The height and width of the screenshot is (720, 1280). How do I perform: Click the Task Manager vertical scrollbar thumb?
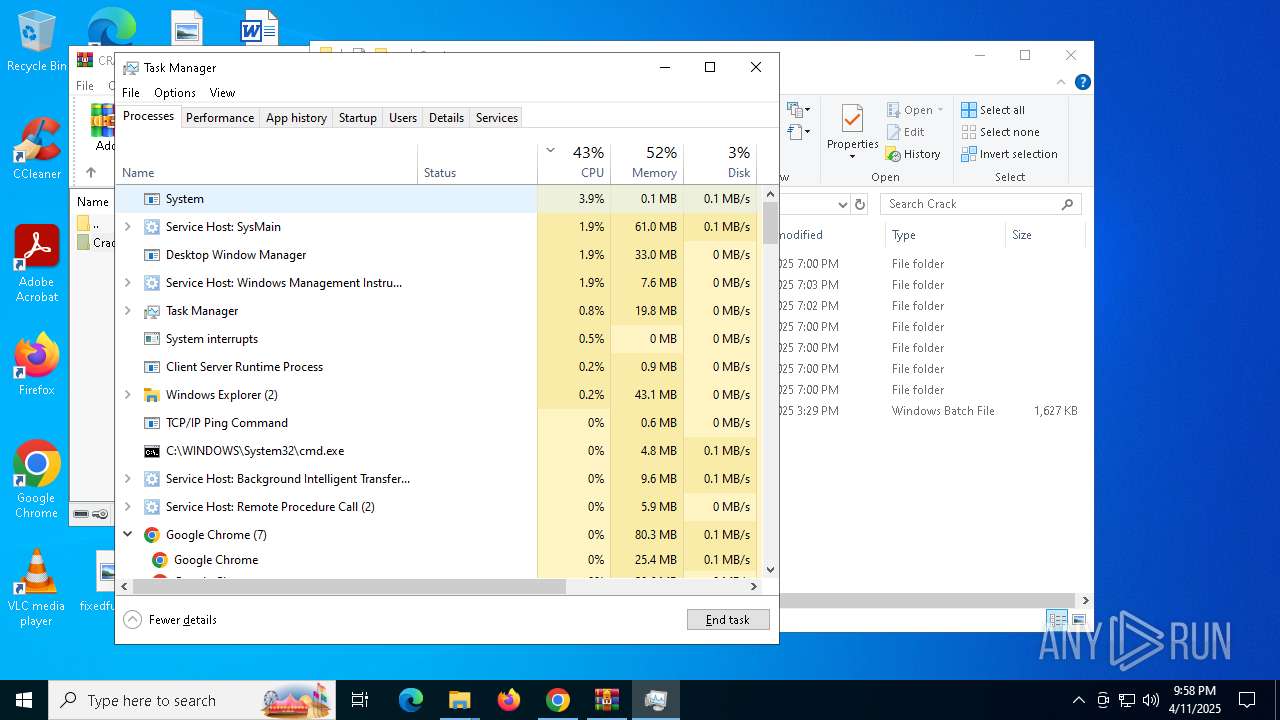click(770, 222)
